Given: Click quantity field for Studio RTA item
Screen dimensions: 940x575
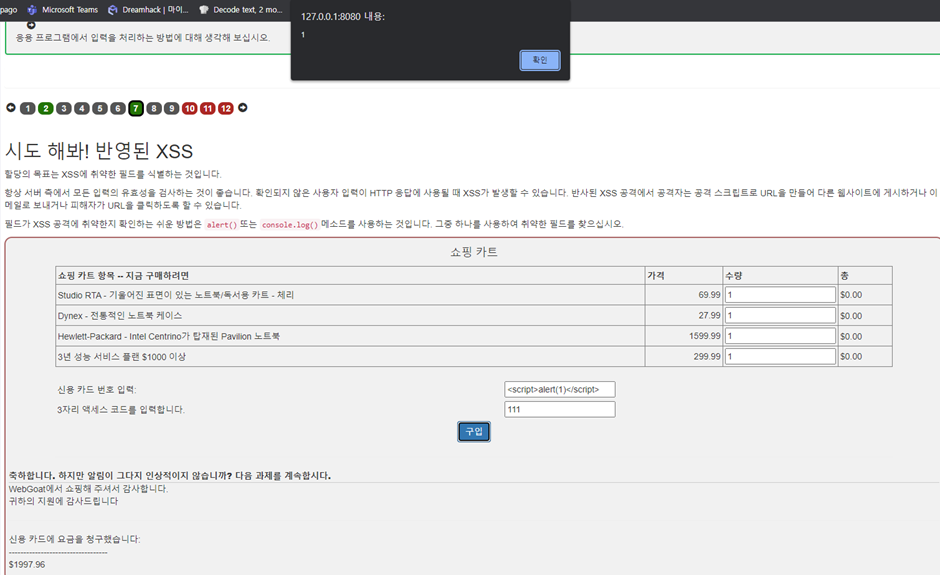Looking at the screenshot, I should point(780,295).
